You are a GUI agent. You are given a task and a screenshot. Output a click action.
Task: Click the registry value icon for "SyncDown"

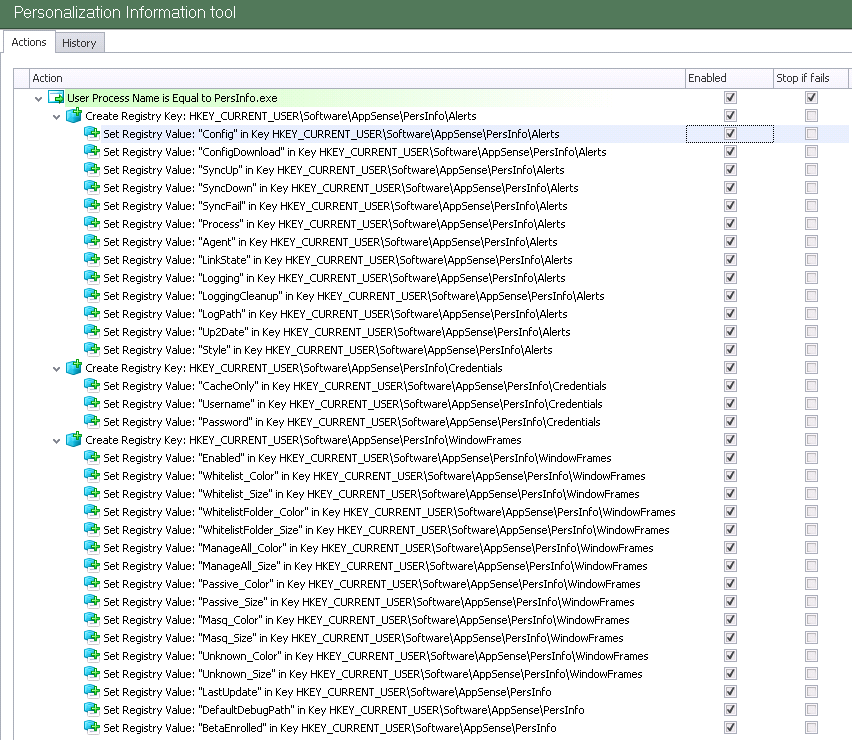pyautogui.click(x=92, y=187)
